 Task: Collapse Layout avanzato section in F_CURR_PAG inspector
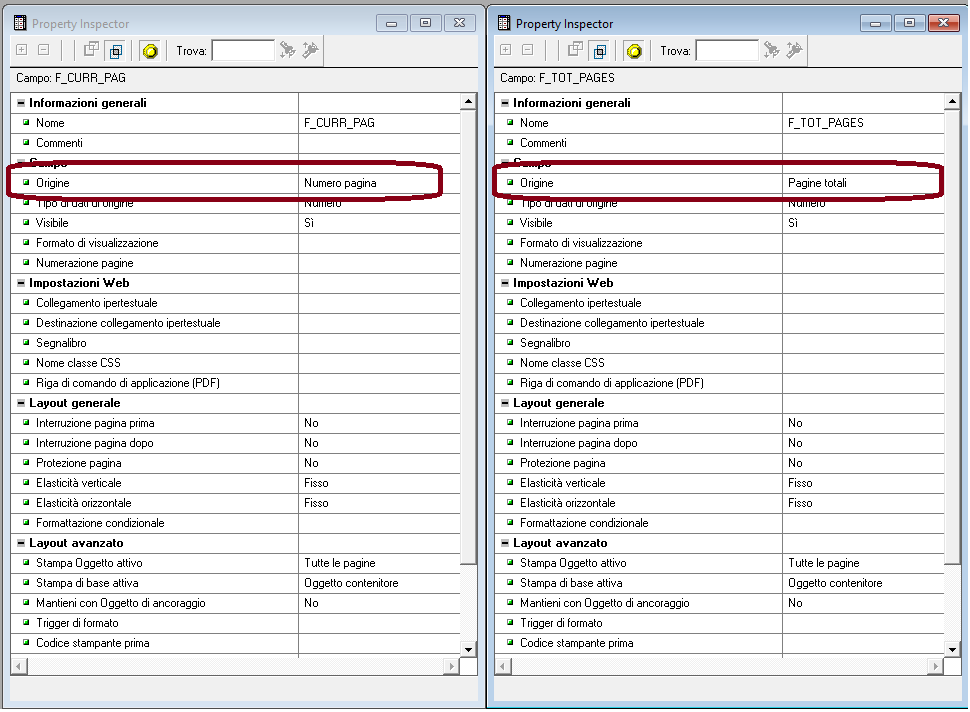click(20, 543)
